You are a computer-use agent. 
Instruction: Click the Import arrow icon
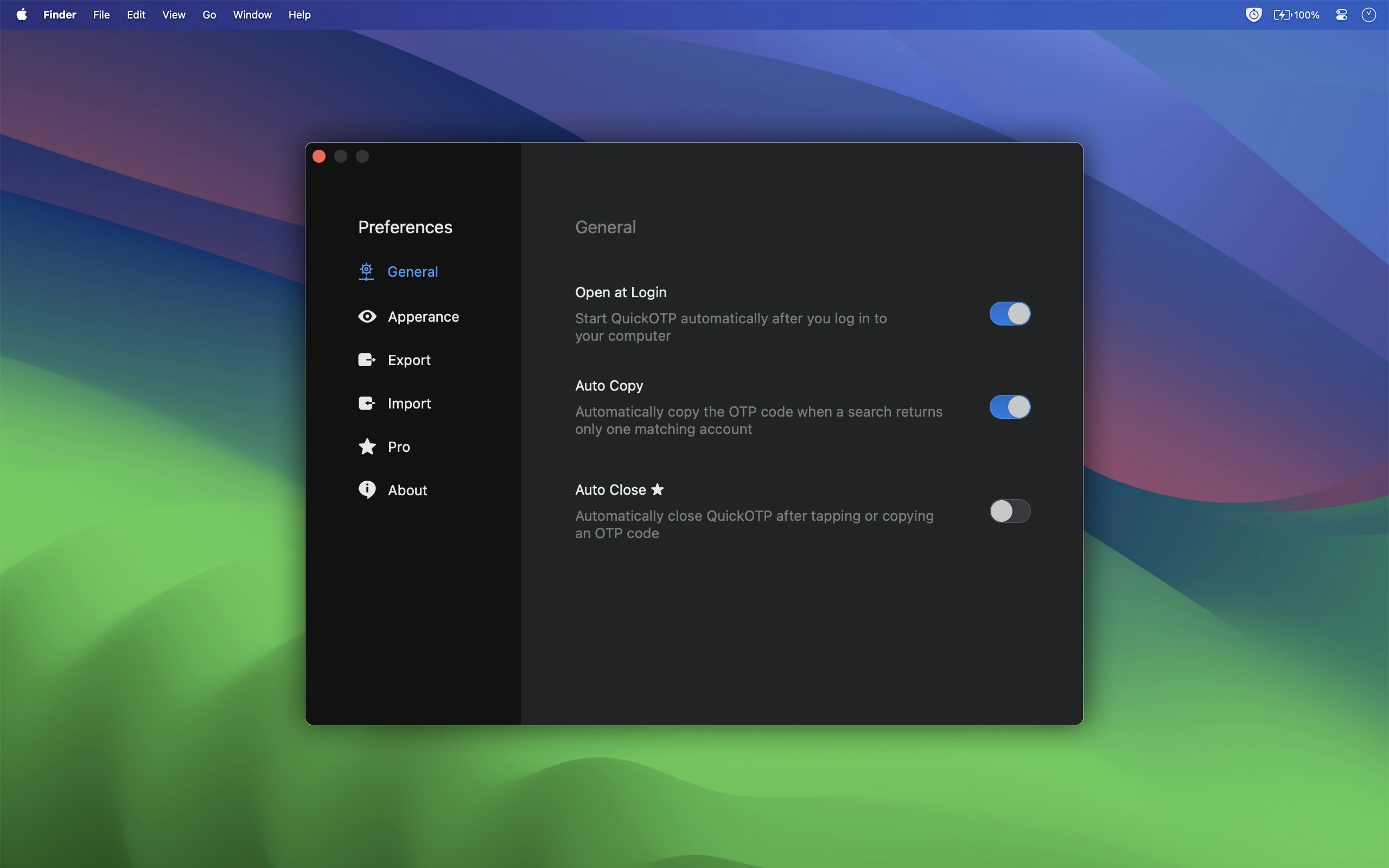(x=367, y=403)
